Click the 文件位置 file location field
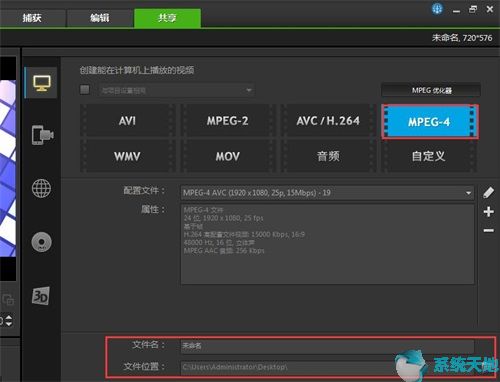The height and width of the screenshot is (382, 500). coord(327,367)
